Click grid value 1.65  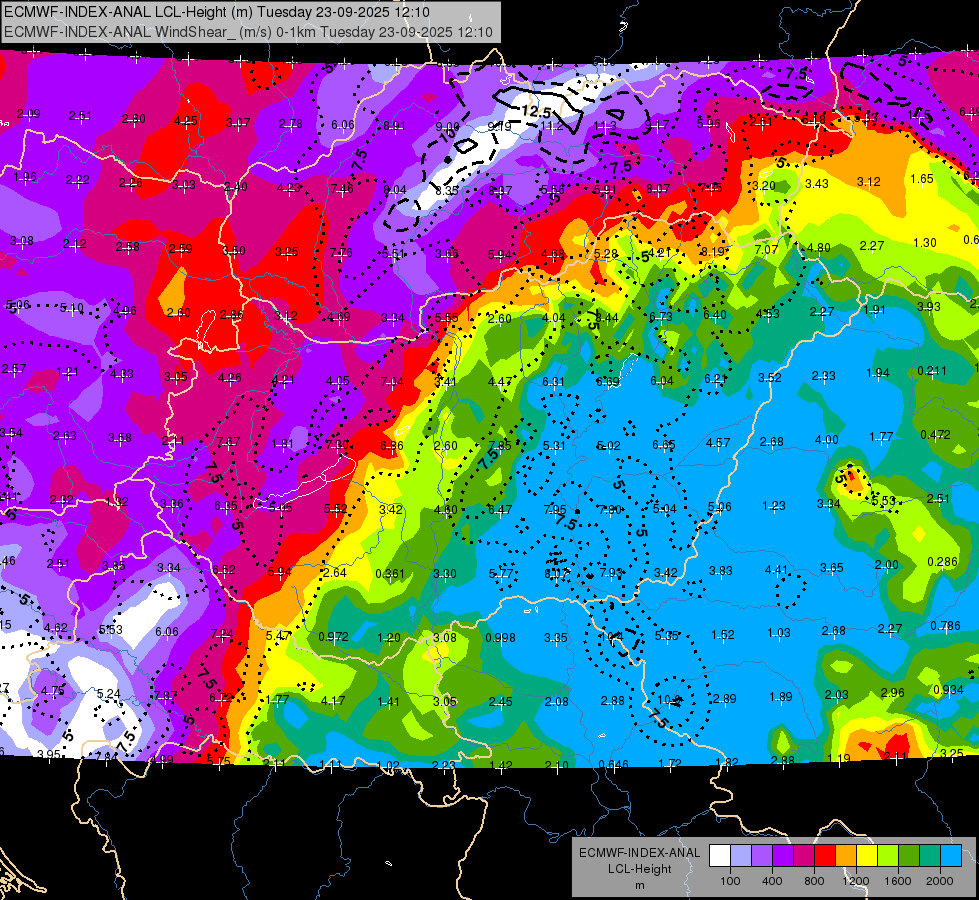pyautogui.click(x=922, y=179)
